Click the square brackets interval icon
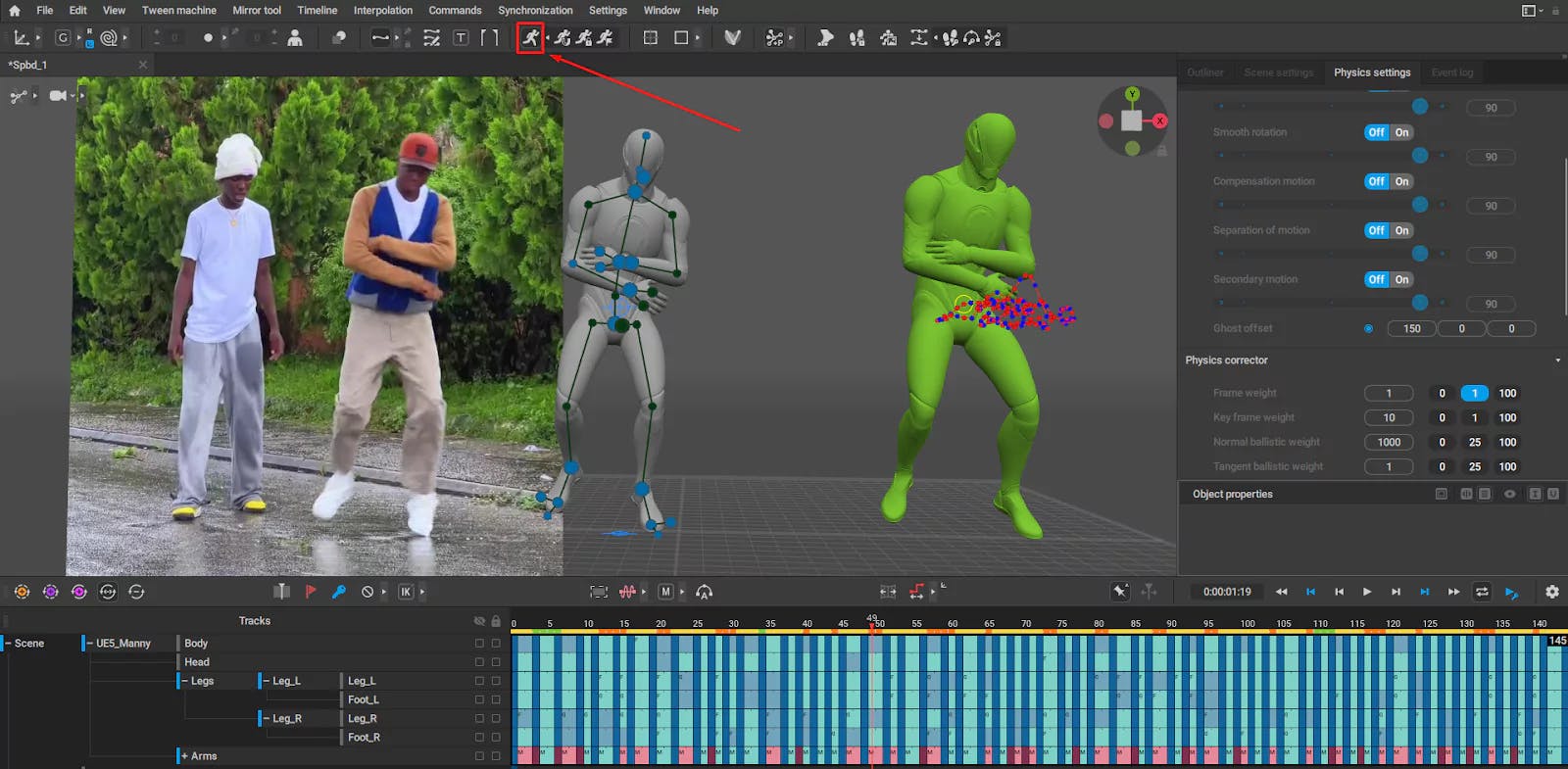 coord(489,38)
